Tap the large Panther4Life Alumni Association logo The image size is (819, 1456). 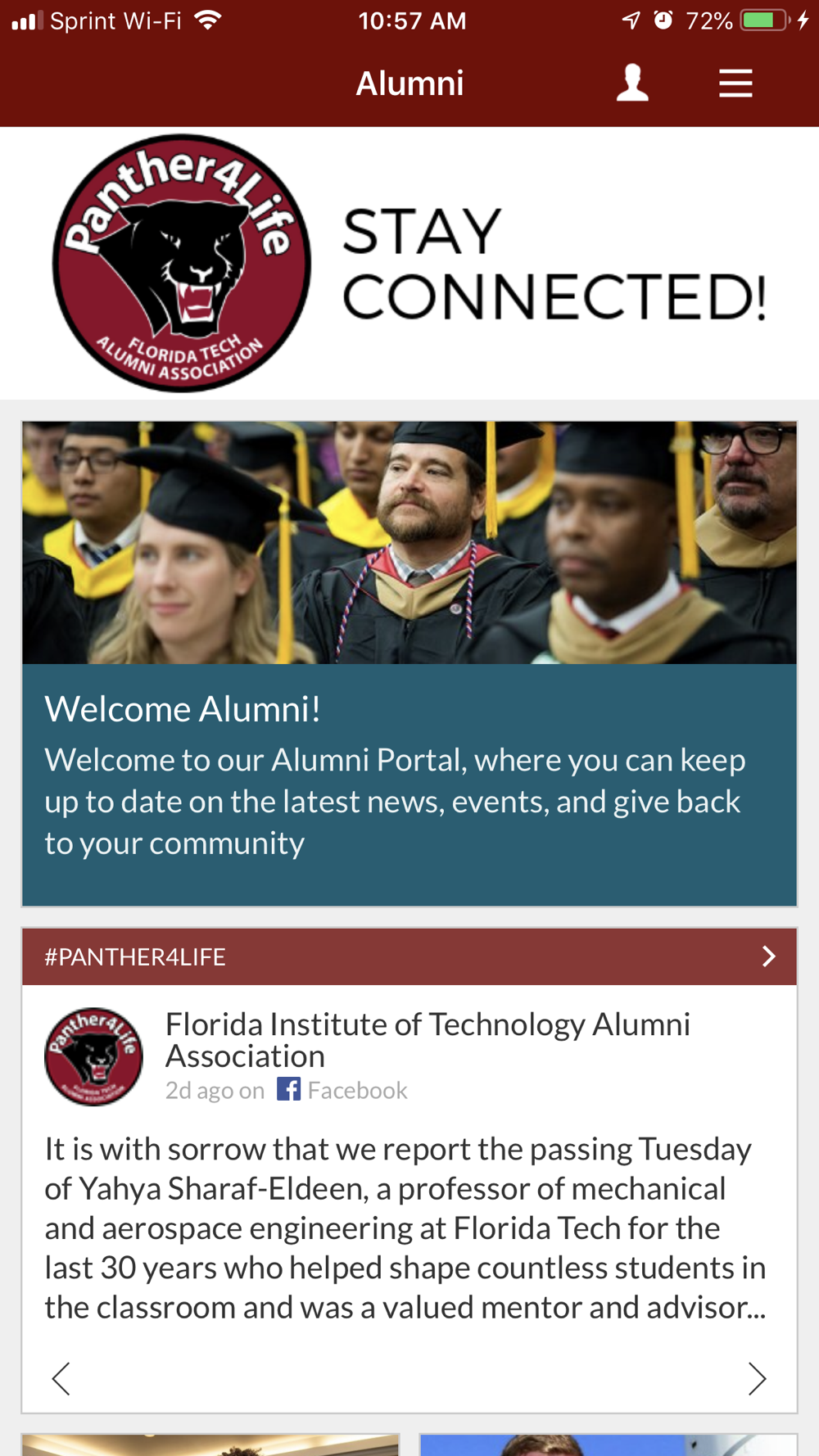[x=182, y=264]
